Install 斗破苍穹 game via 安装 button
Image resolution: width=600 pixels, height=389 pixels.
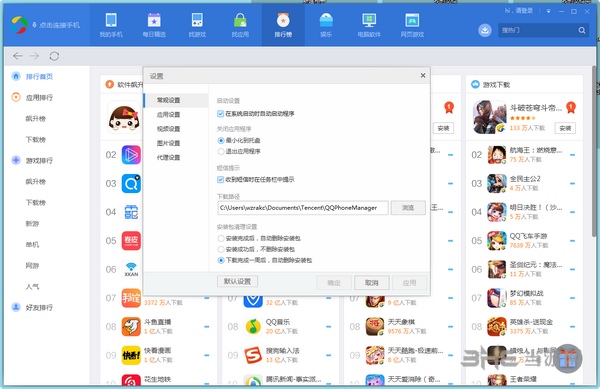click(x=565, y=128)
